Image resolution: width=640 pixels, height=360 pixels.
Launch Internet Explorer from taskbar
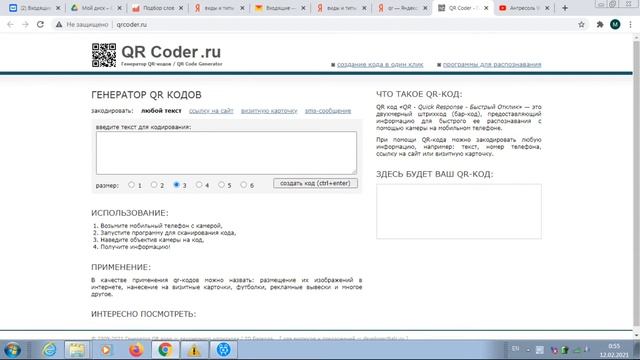coord(49,350)
